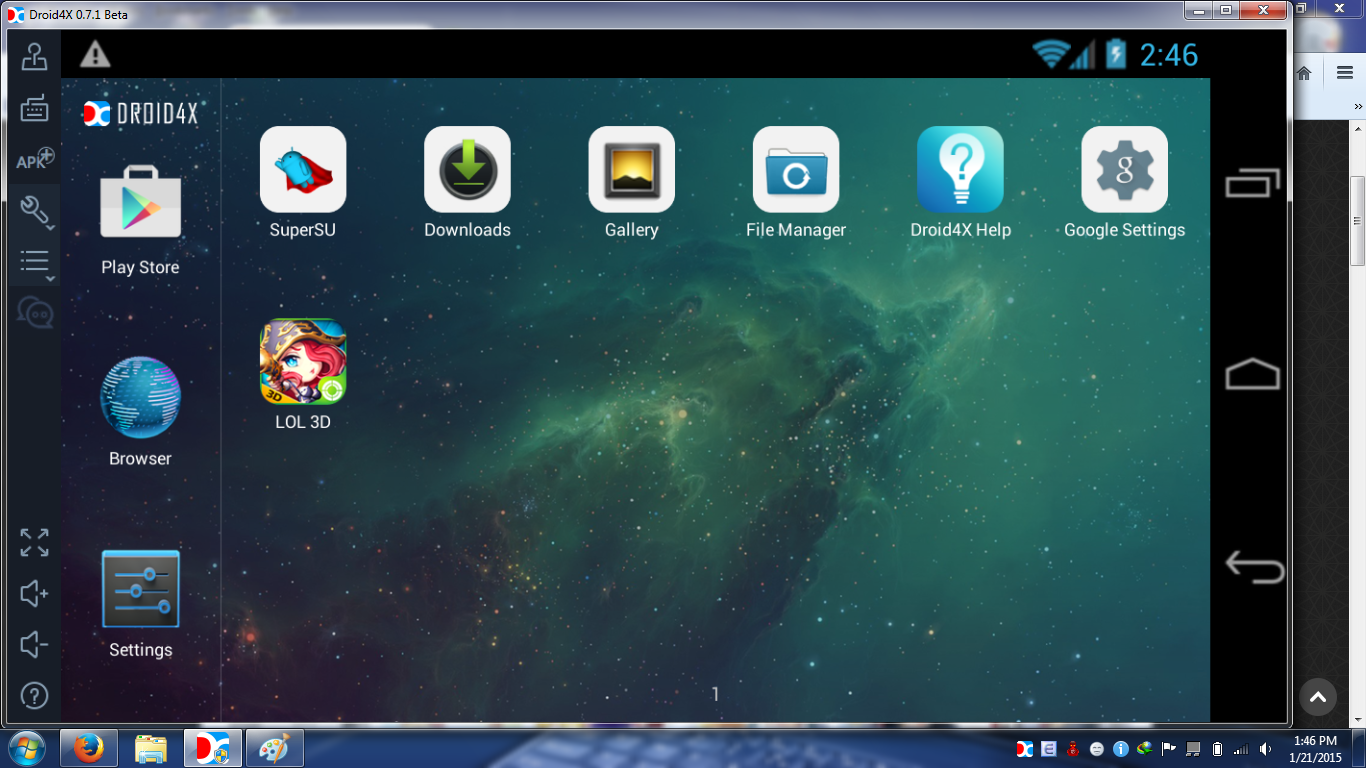Click the Droid4X taskbar button
Viewport: 1366px width, 768px height.
pyautogui.click(x=212, y=748)
